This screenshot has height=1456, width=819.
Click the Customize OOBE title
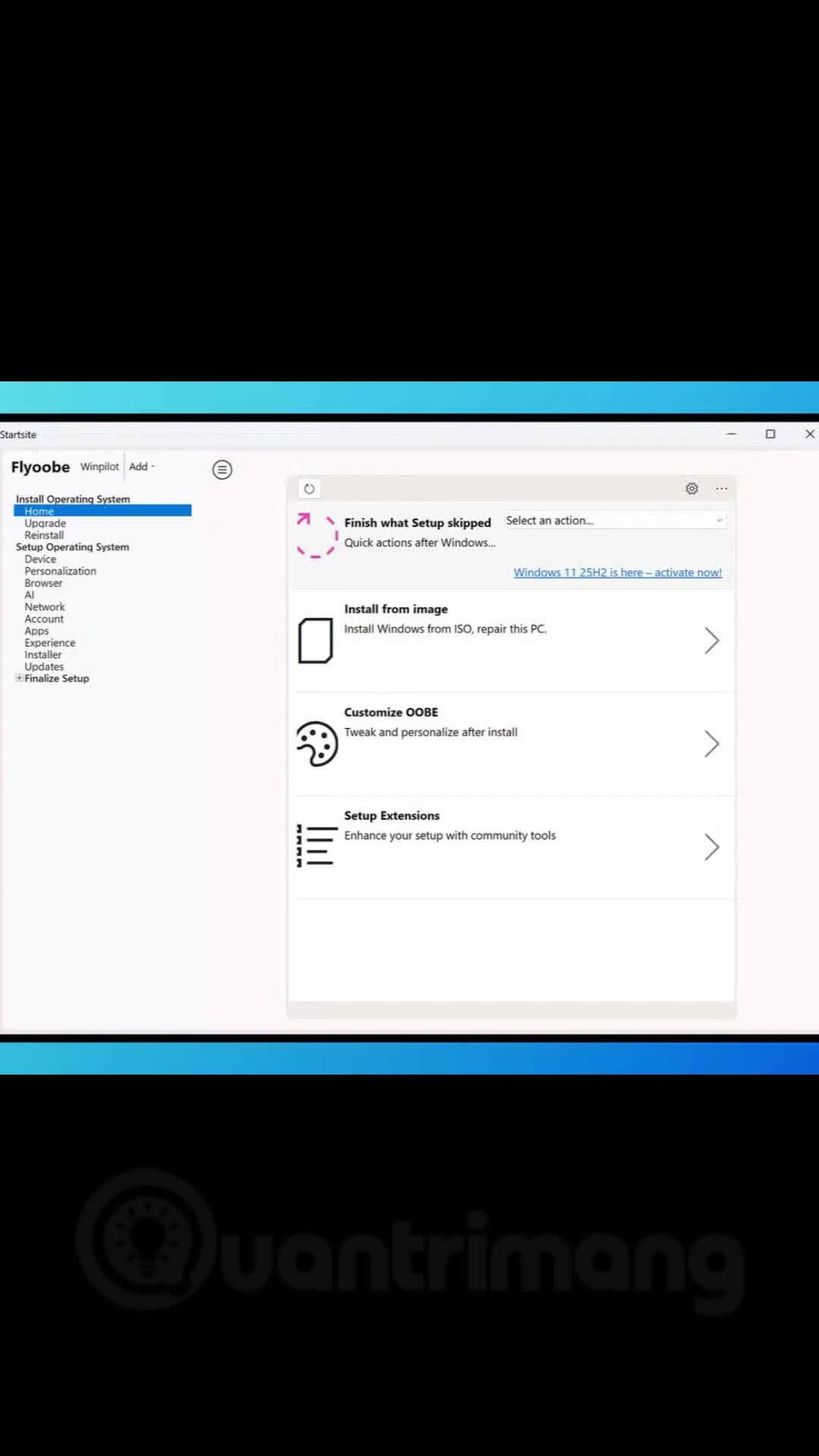tap(391, 712)
